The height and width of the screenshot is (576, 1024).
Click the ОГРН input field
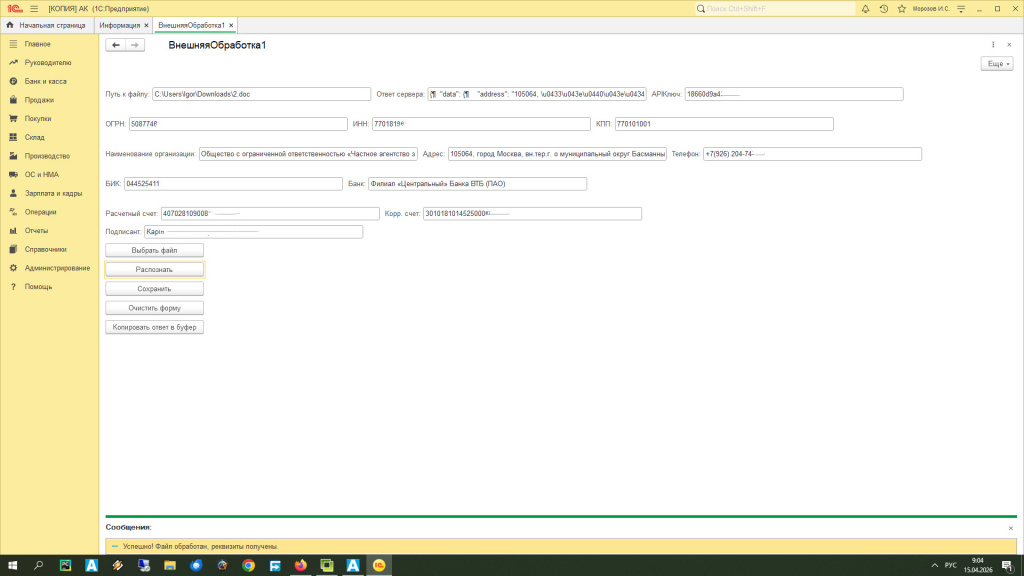pyautogui.click(x=238, y=124)
